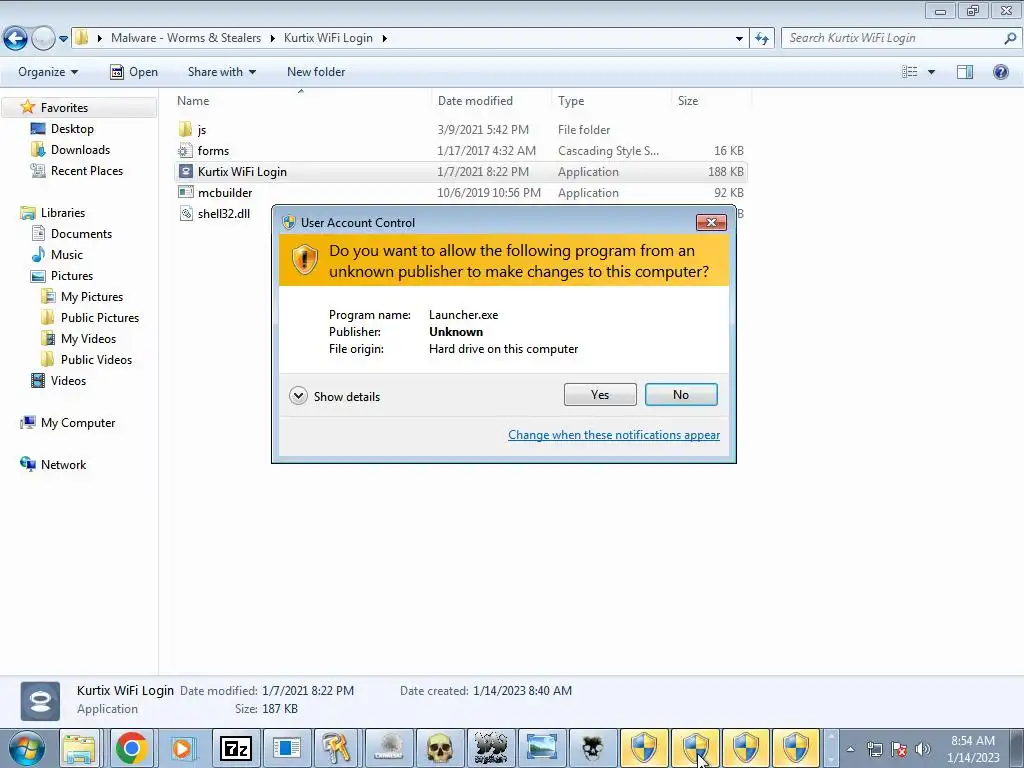Show hidden icons in the system tray

point(850,750)
